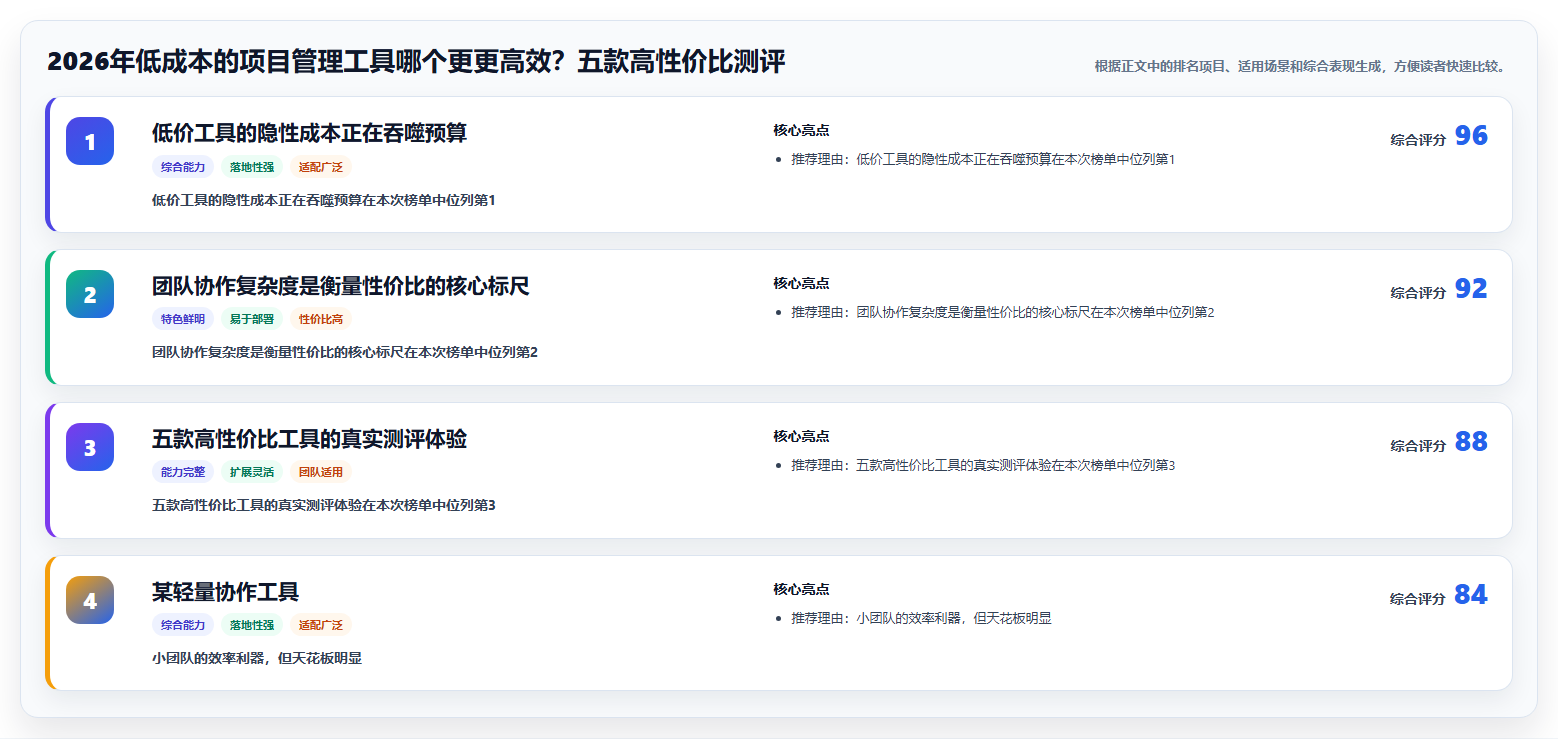Click description 低价工具的隐性成本正在吞噬预算在本次榜单中位列第1

[x=324, y=200]
